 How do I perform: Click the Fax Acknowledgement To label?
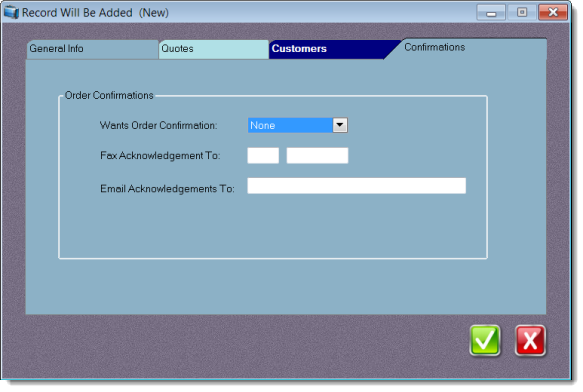tap(160, 155)
